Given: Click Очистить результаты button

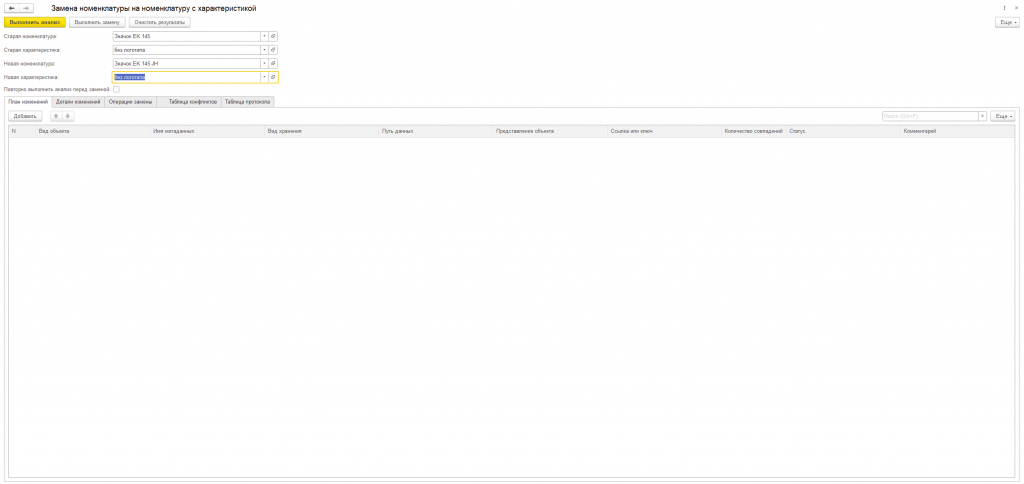Looking at the screenshot, I should coord(159,22).
